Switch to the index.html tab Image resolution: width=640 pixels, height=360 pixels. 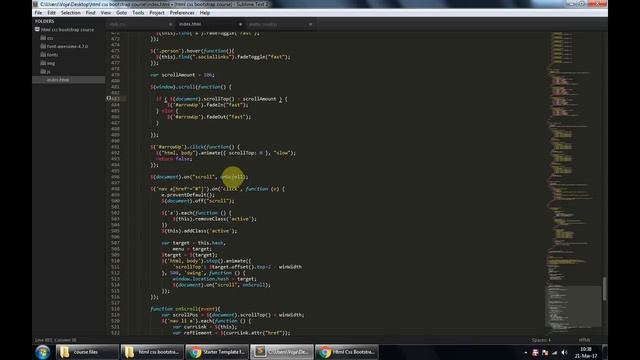tap(208, 24)
